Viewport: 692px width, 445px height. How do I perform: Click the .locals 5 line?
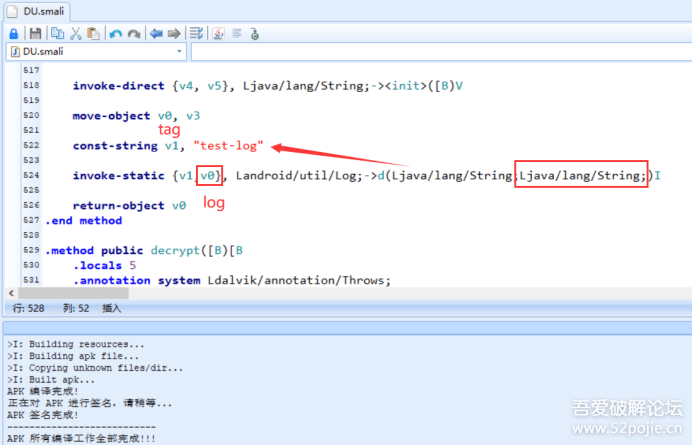104,266
